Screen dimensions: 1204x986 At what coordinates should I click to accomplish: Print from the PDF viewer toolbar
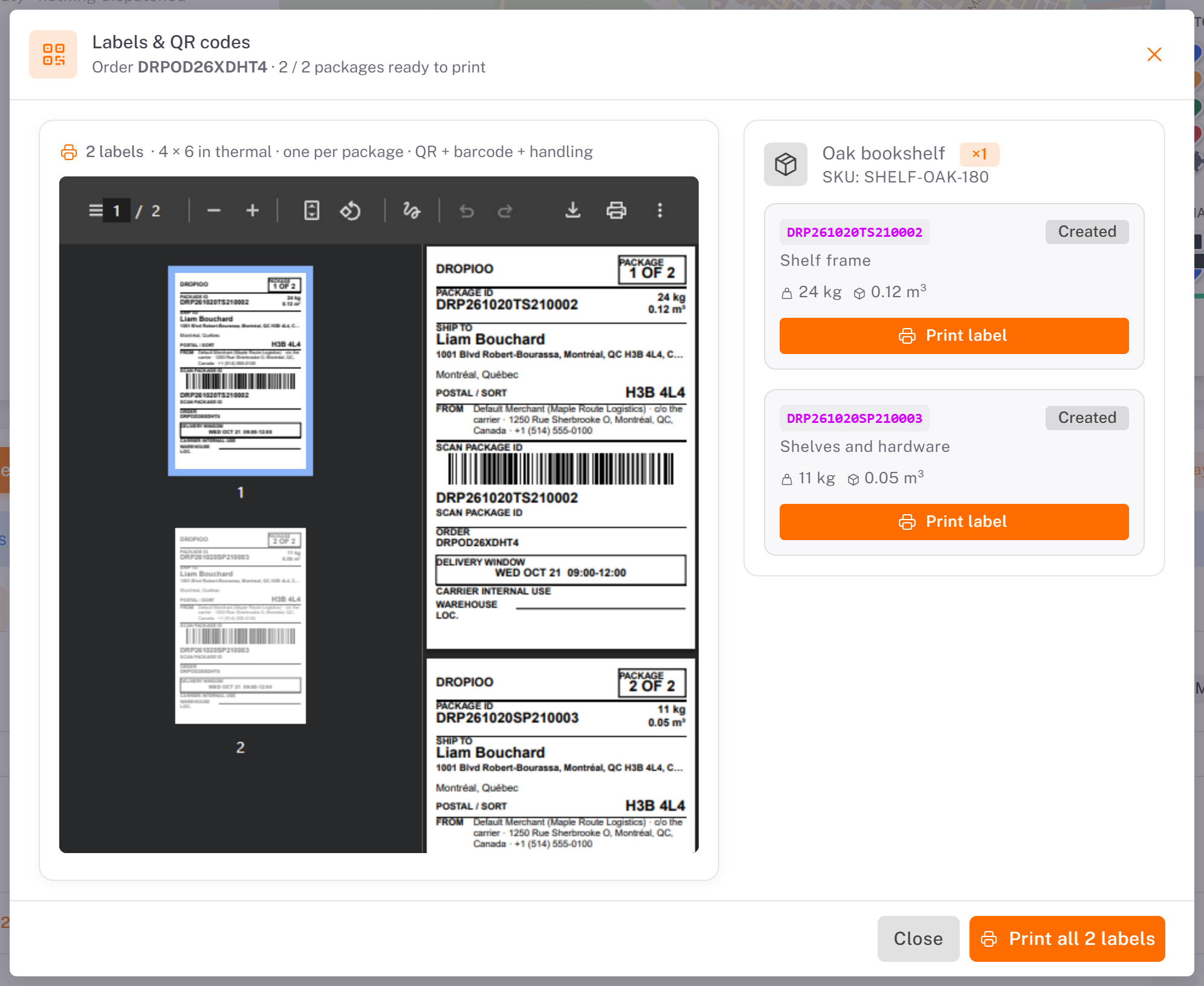(x=617, y=211)
